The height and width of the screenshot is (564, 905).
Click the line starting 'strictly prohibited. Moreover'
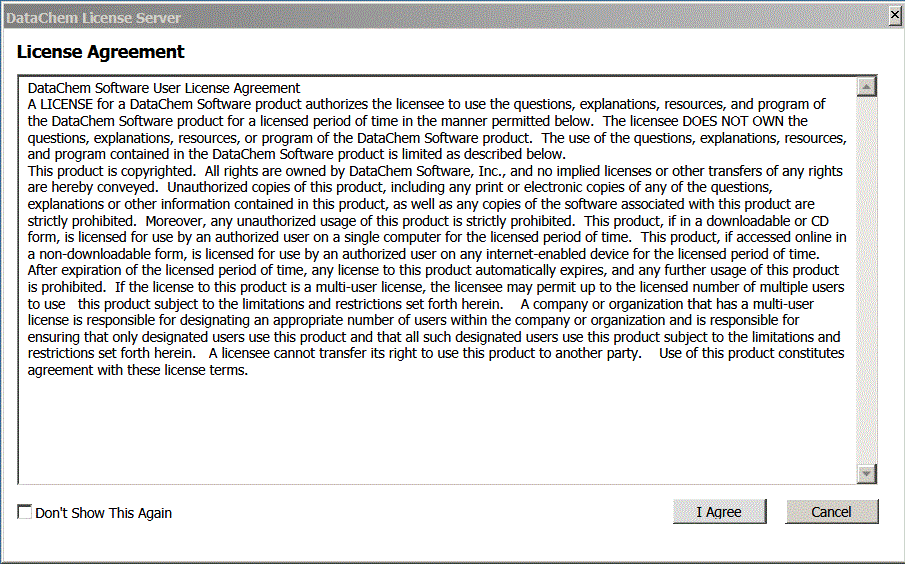click(428, 221)
